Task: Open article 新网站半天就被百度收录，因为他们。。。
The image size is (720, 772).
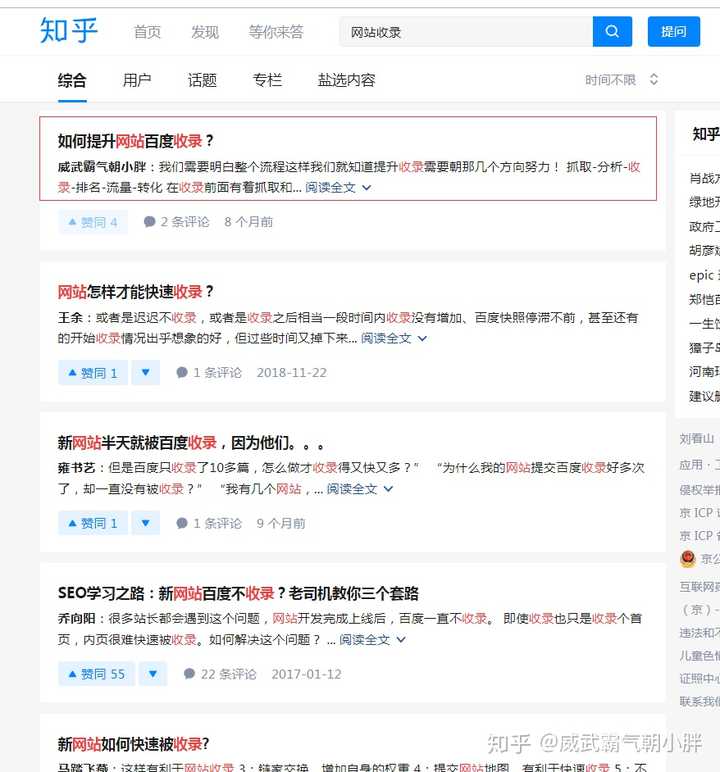Action: [191, 443]
